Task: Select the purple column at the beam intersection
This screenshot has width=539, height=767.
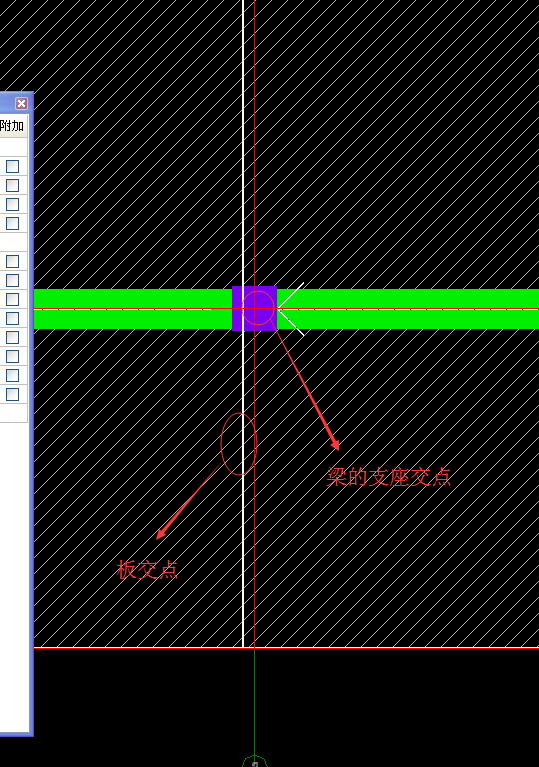Action: [x=254, y=309]
